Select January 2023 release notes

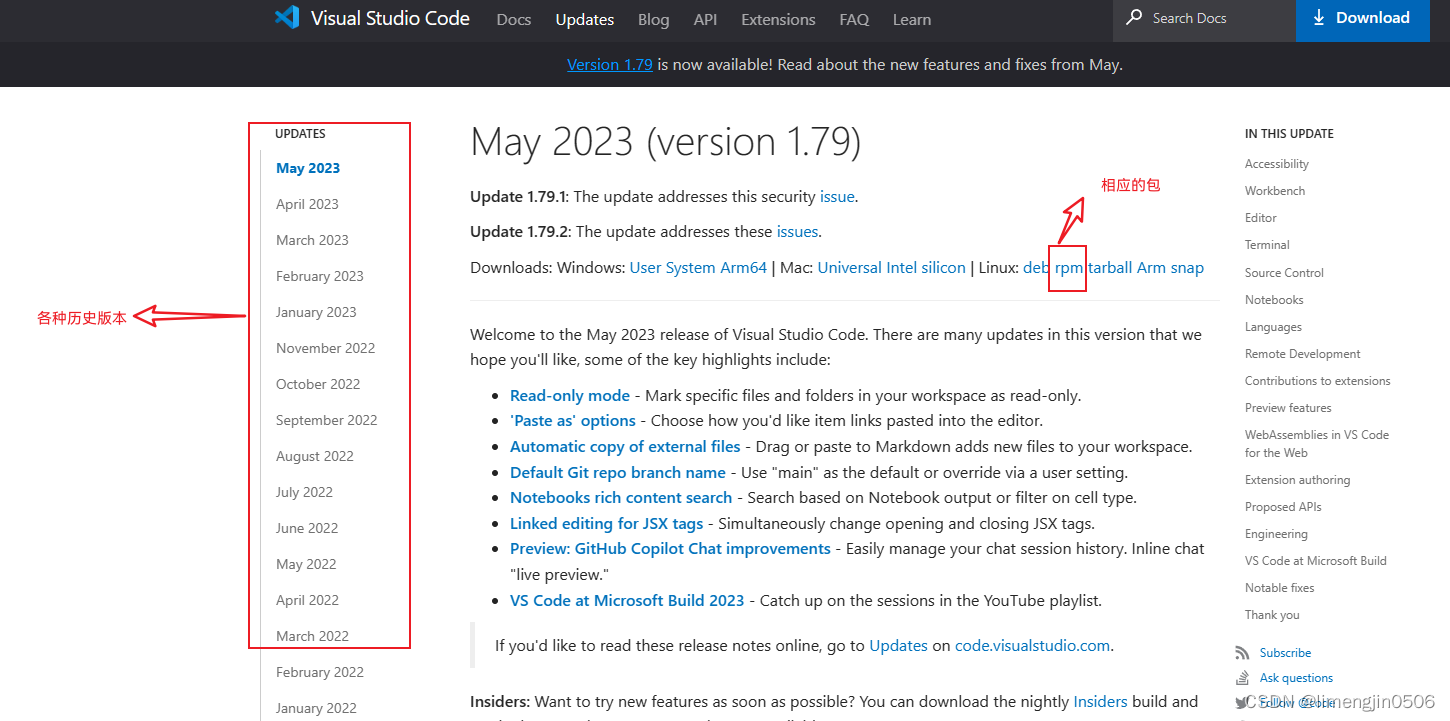tap(316, 312)
